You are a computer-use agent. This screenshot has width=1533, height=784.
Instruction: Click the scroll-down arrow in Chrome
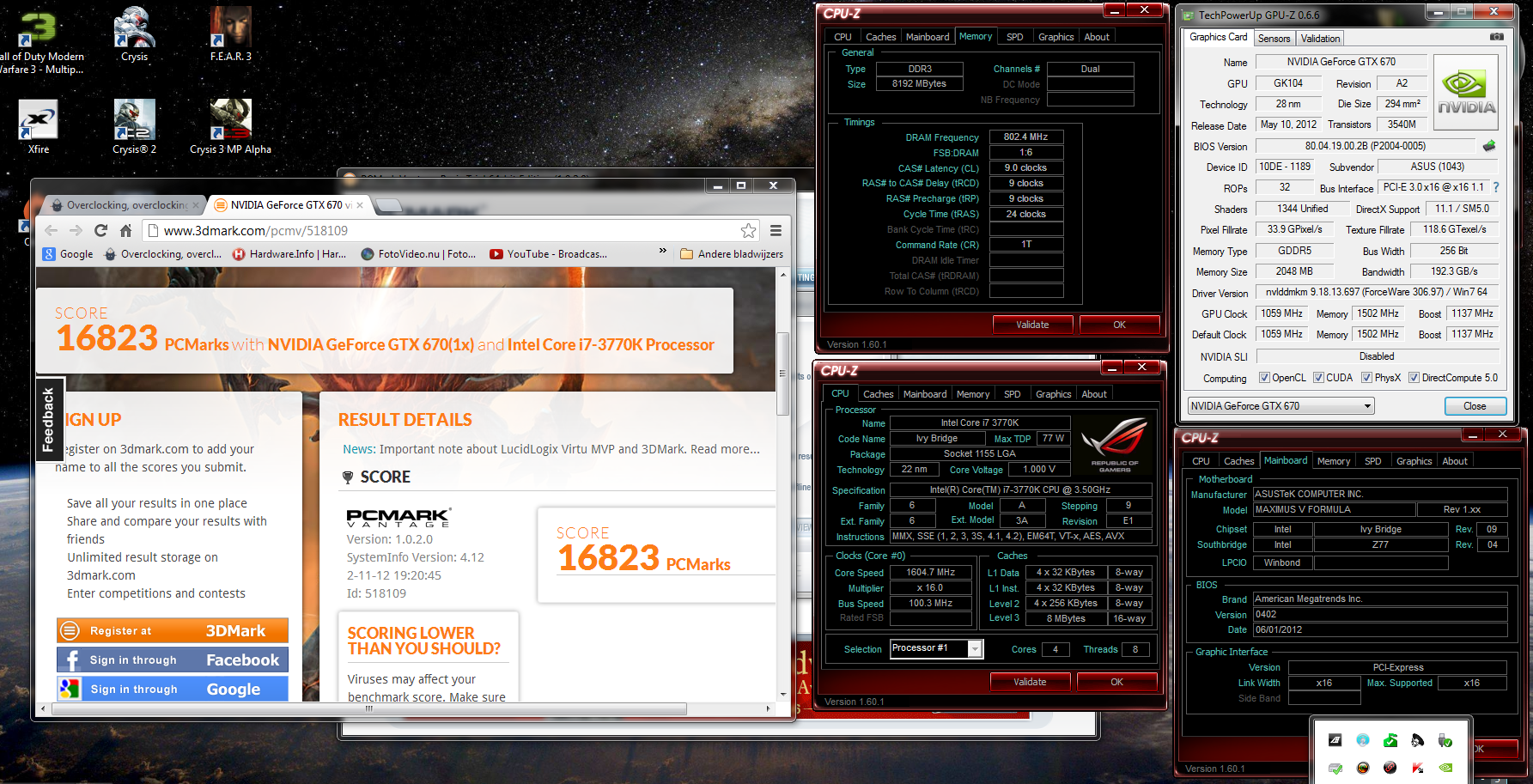tap(782, 694)
